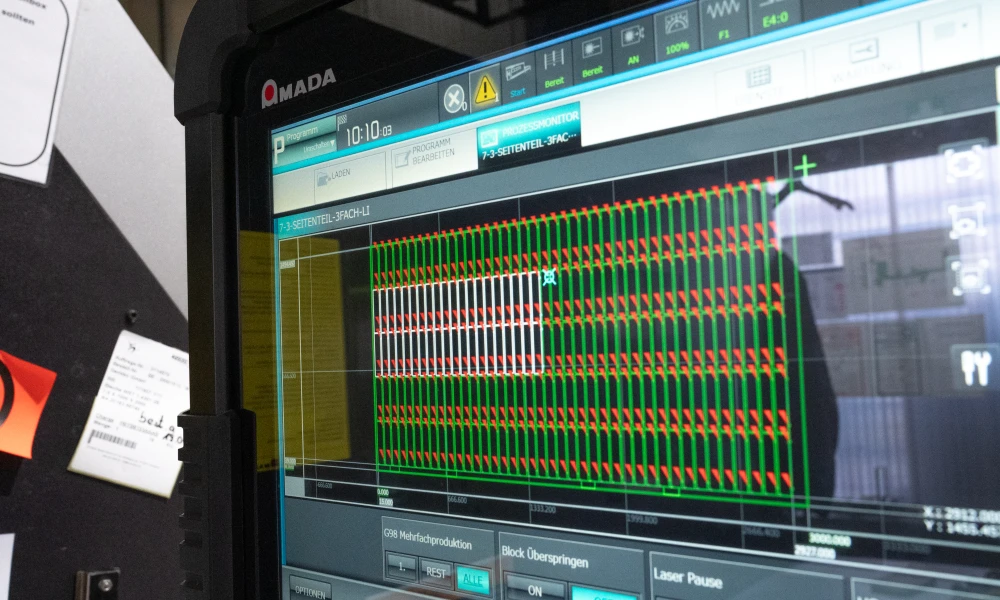Select ALLE under G98 Mehrfachproduktion
Viewport: 1000px width, 600px height.
[473, 580]
